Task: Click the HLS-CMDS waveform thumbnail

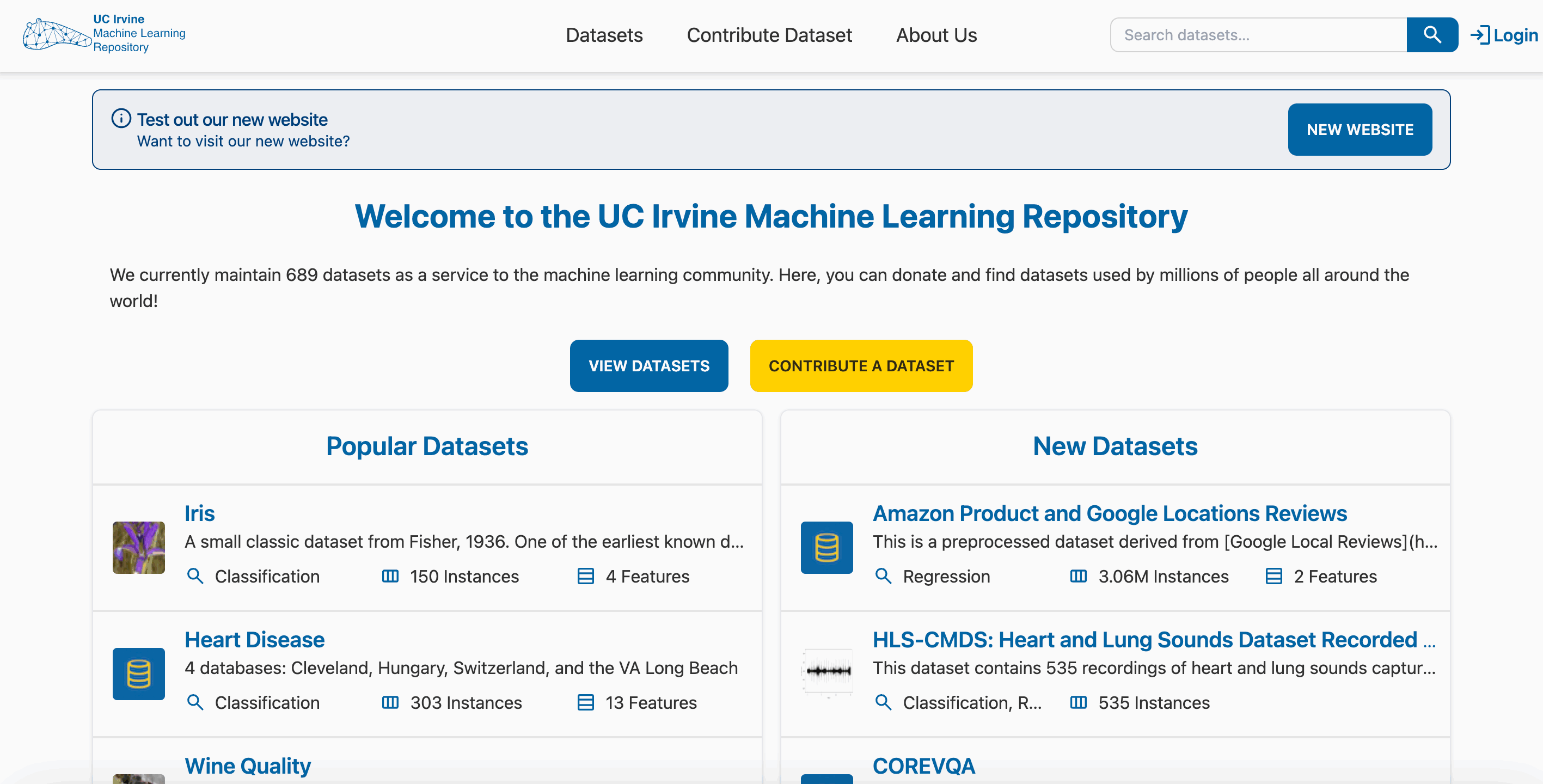Action: coord(826,674)
